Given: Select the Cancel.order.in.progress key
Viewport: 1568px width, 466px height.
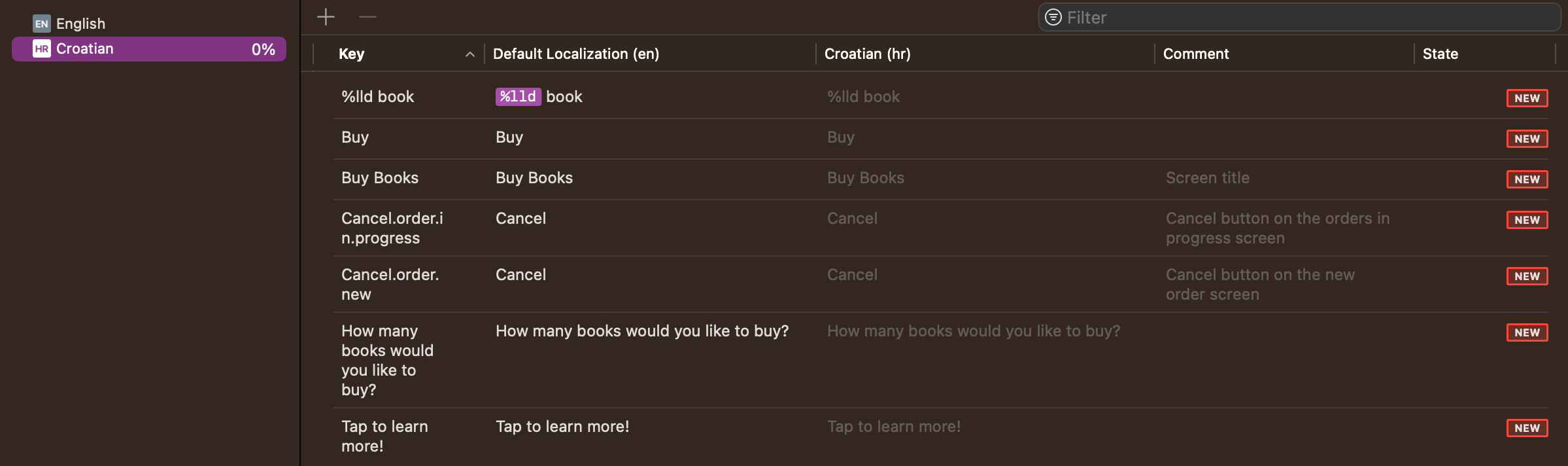Looking at the screenshot, I should tap(392, 228).
